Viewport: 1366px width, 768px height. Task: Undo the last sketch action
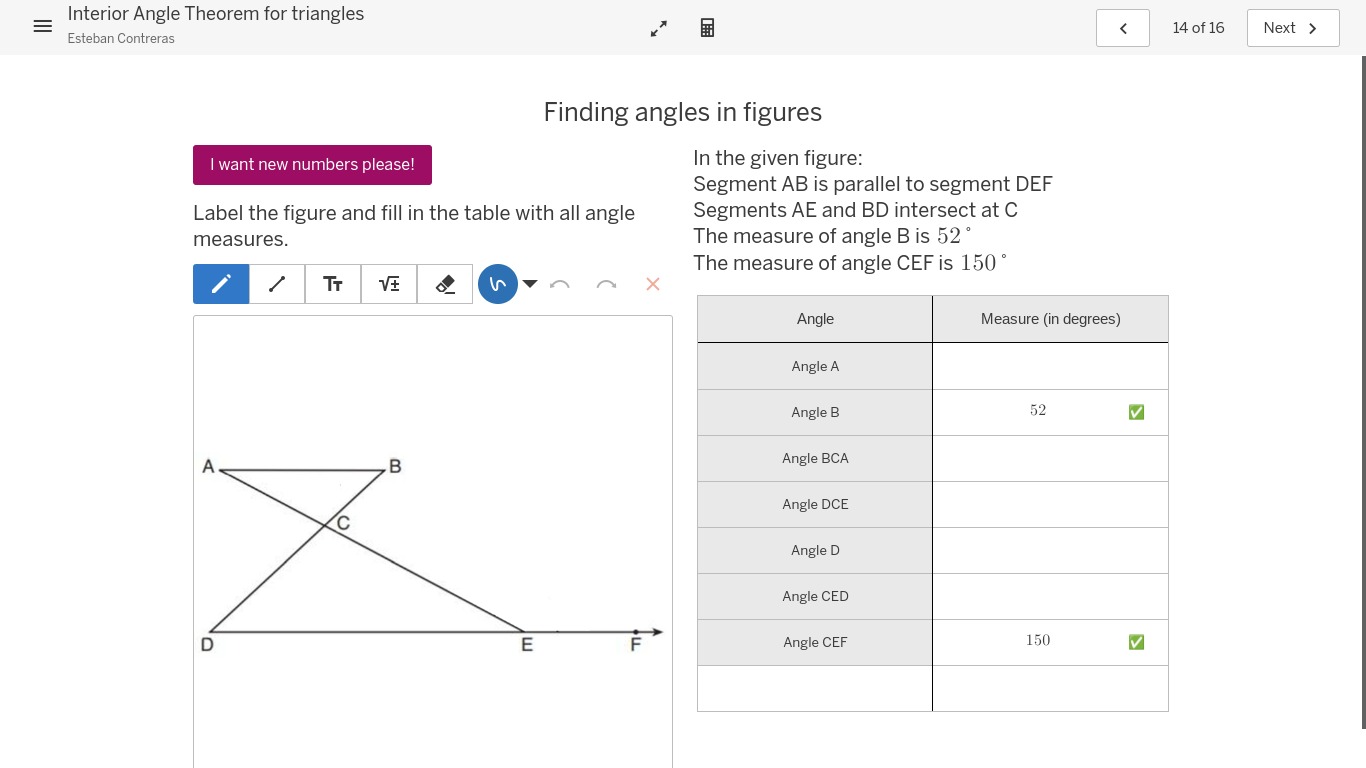coord(560,284)
